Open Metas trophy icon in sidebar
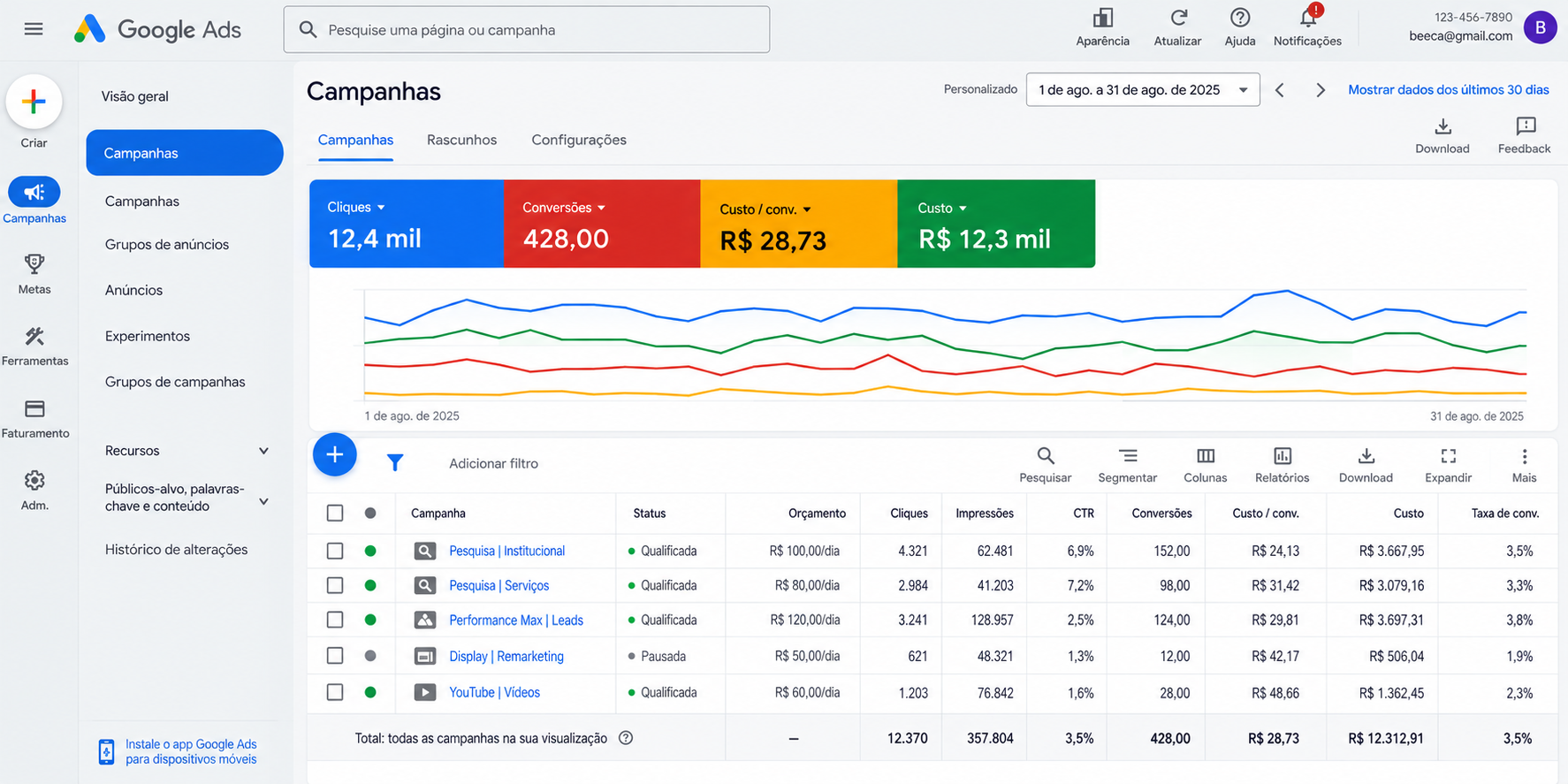The image size is (1568, 784). pos(34,264)
